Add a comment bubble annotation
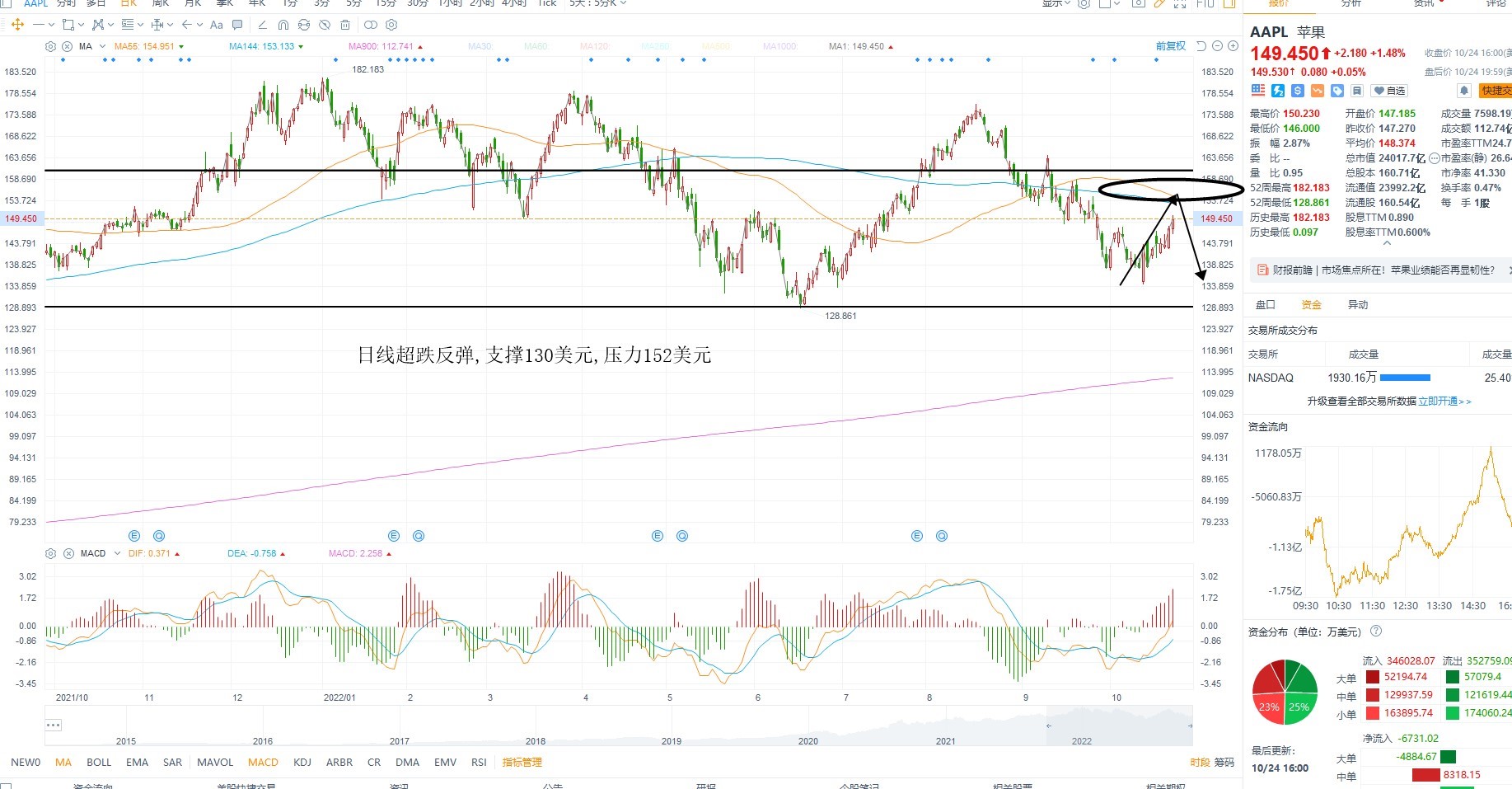1512x789 pixels. pos(238,25)
